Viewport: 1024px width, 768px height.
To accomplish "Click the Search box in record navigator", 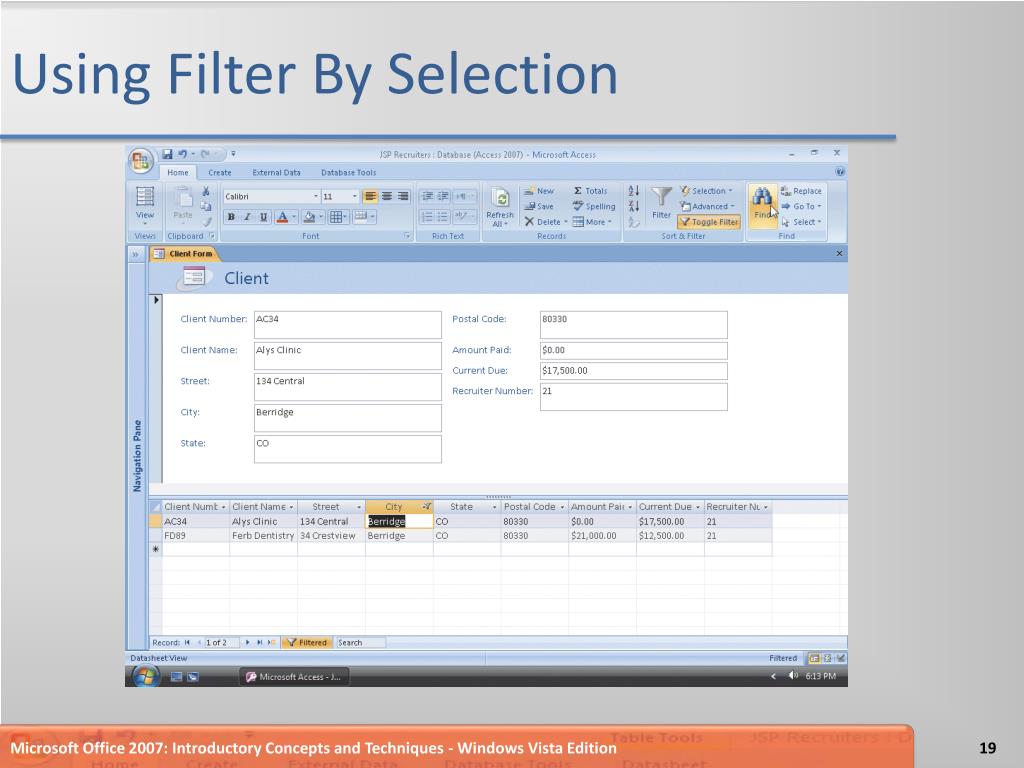I will pyautogui.click(x=360, y=643).
